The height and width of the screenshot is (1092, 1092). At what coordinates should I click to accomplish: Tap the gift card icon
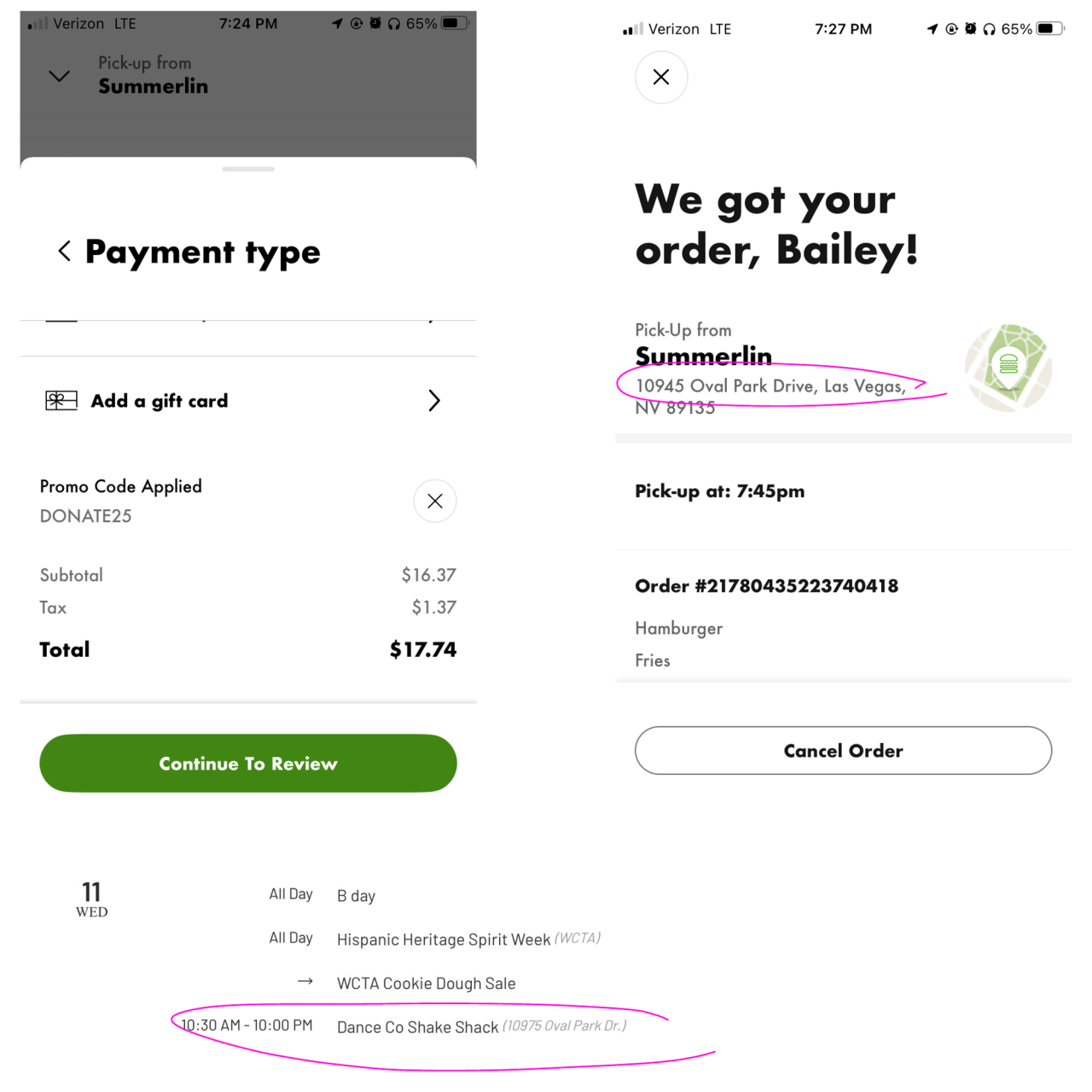pyautogui.click(x=61, y=400)
